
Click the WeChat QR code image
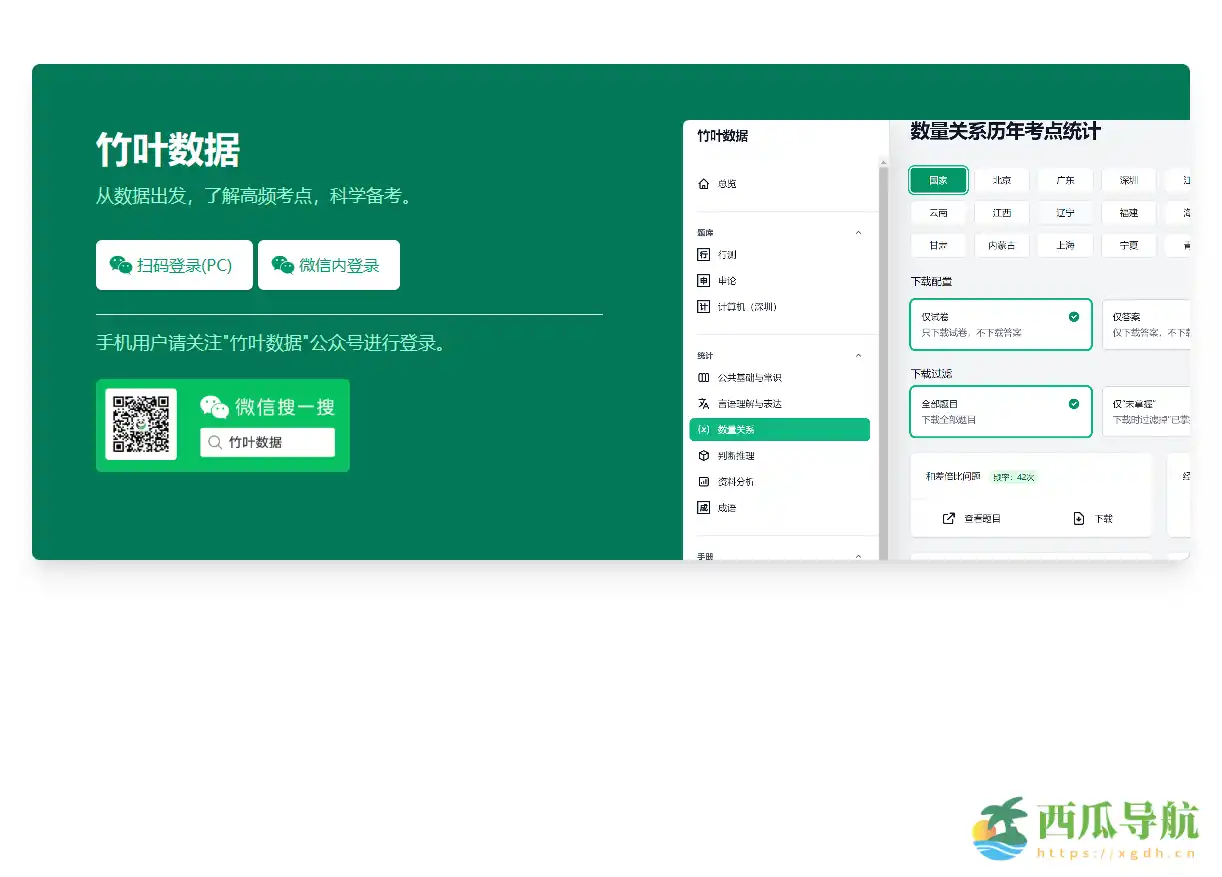click(141, 422)
